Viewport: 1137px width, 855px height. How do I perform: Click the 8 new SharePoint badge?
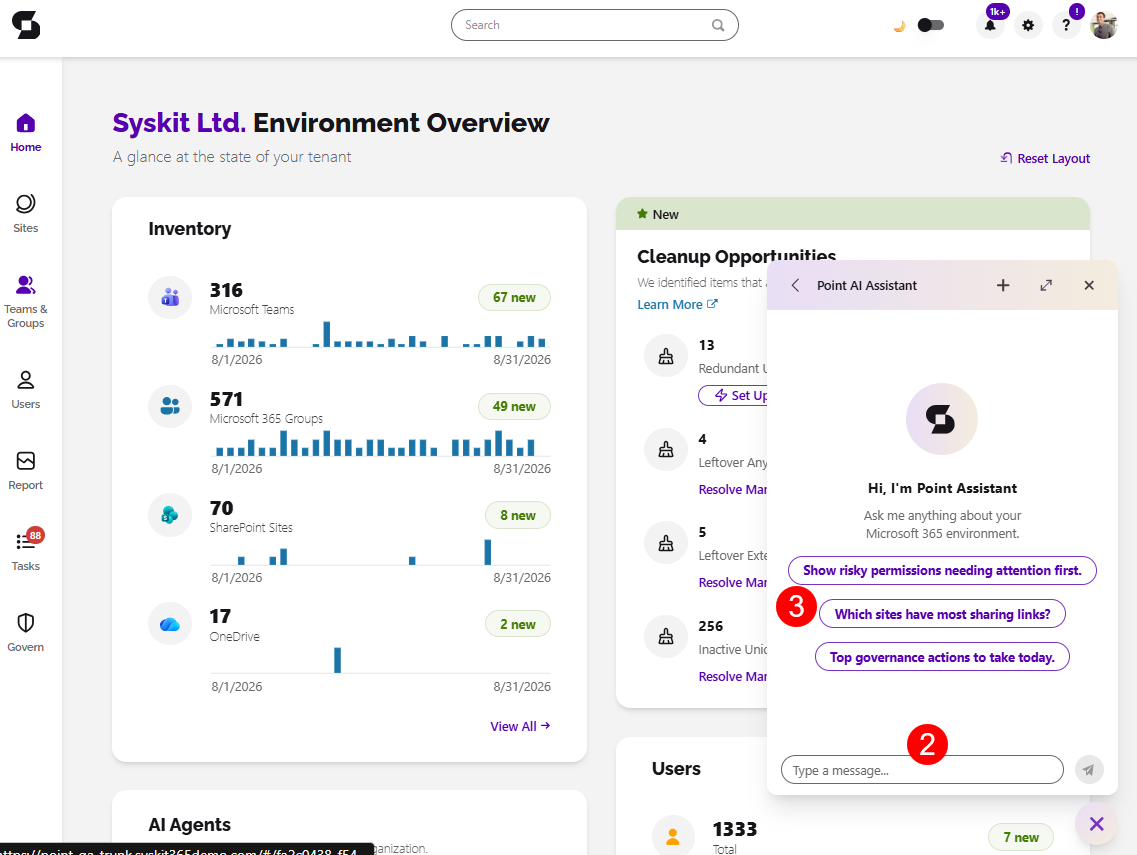click(x=518, y=515)
